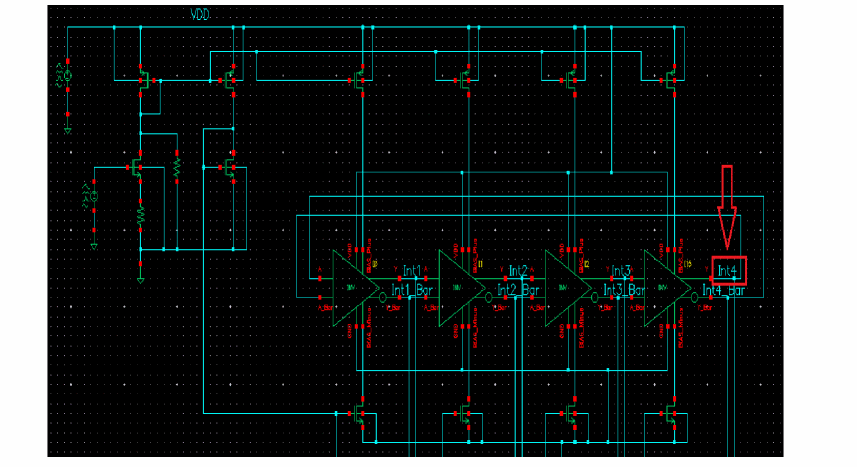Select the PMOS current source above the Int2 inverter
The image size is (857, 467).
[x=465, y=80]
